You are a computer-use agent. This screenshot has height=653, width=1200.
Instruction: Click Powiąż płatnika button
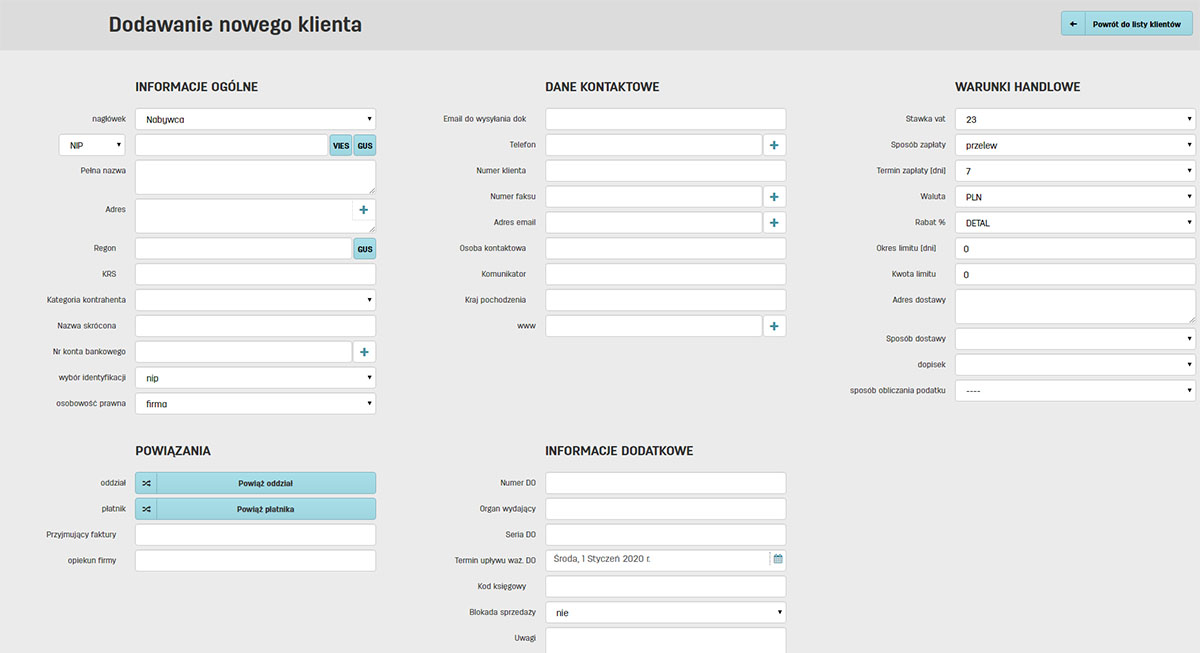tap(266, 509)
